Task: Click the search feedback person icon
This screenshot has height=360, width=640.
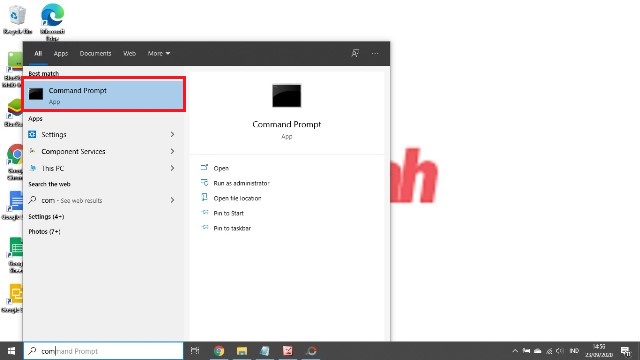Action: pos(355,53)
